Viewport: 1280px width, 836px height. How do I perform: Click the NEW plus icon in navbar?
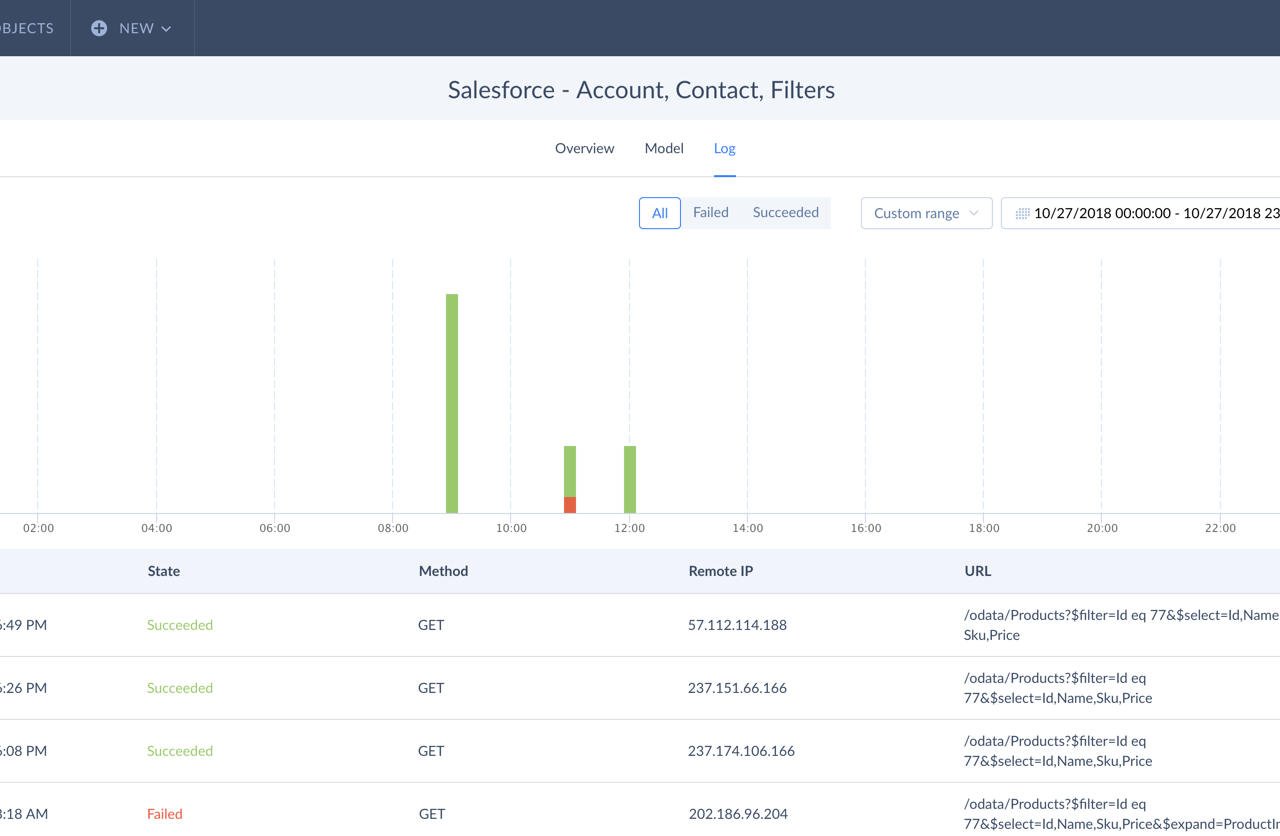(x=99, y=28)
